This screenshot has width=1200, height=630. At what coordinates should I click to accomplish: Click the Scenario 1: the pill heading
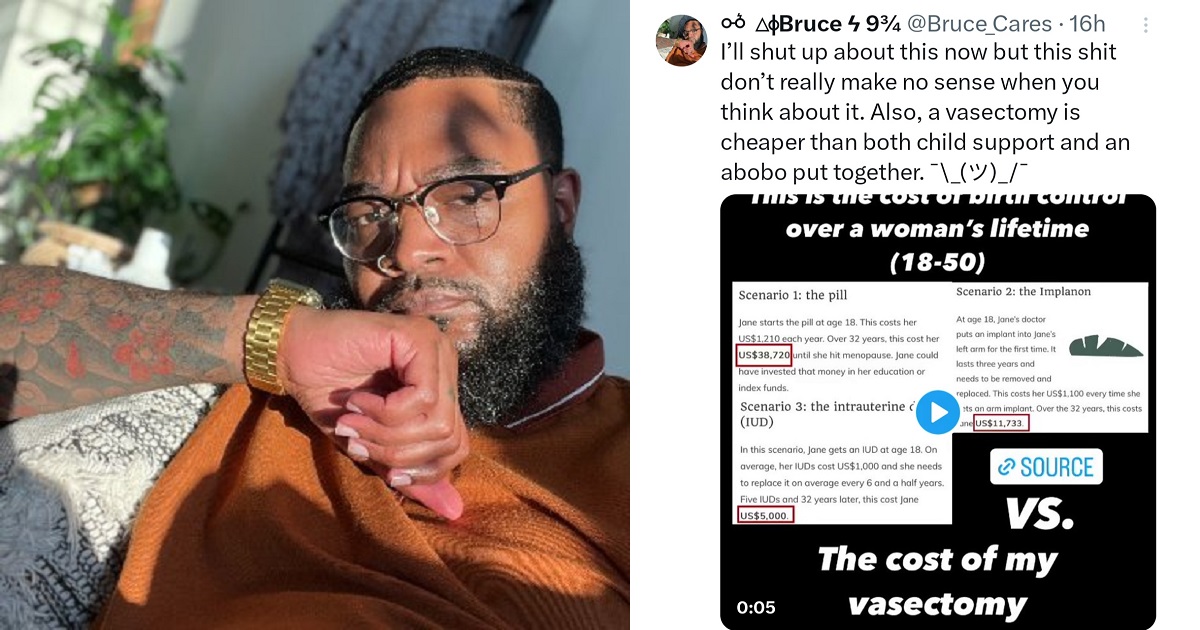(793, 295)
